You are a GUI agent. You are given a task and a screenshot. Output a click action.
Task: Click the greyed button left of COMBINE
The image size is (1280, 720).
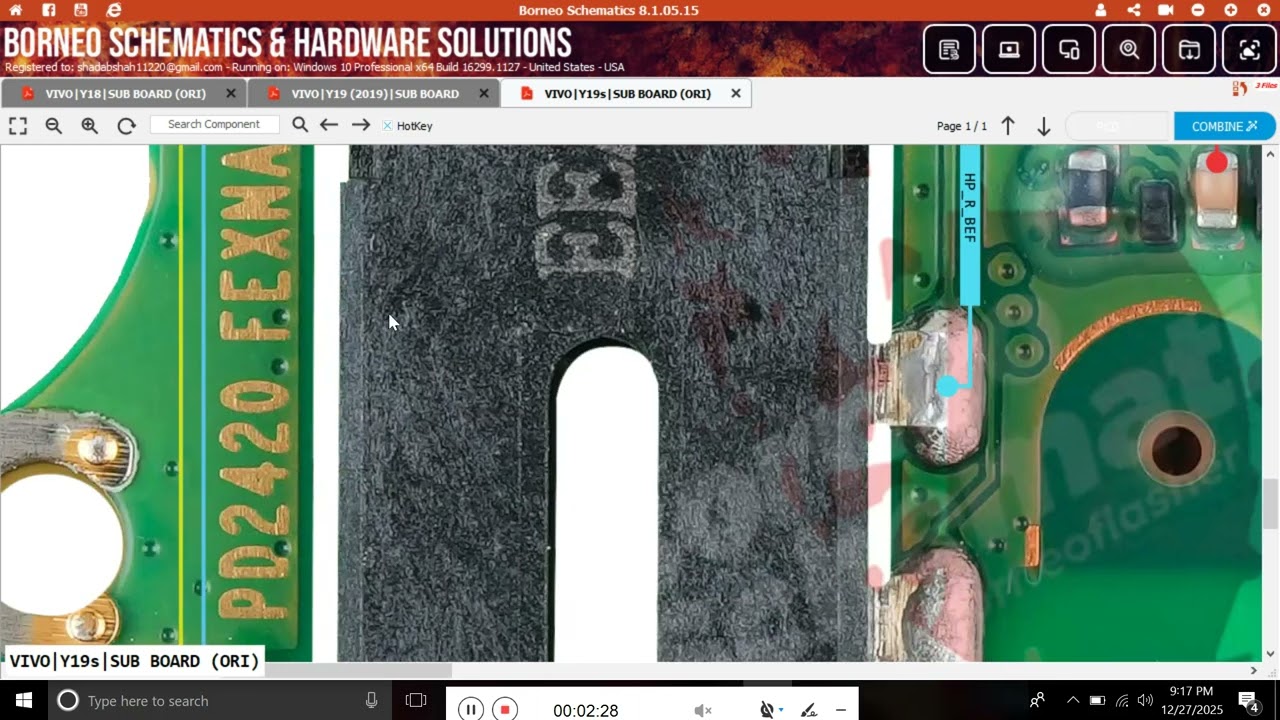point(1117,126)
